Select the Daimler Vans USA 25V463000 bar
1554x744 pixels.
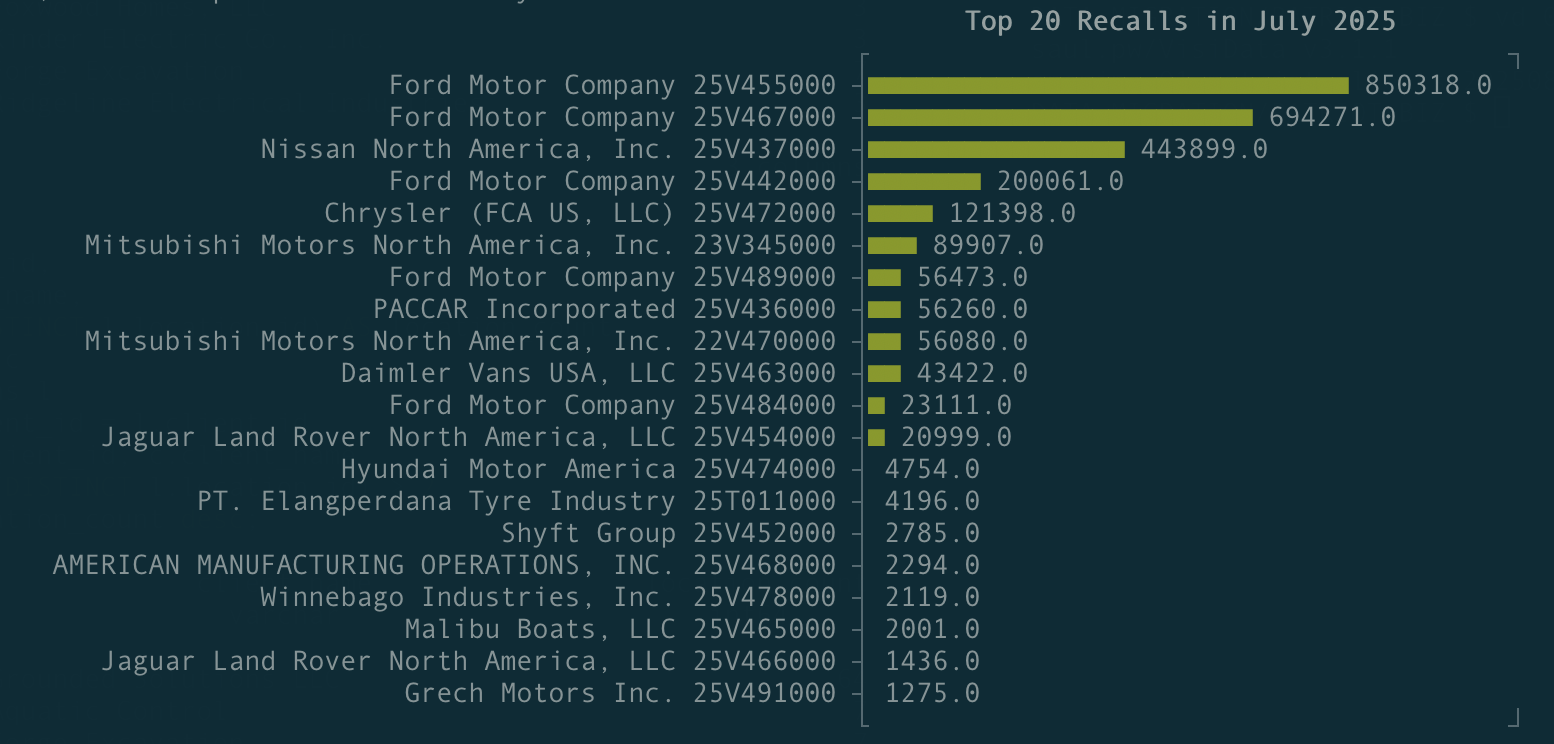(885, 372)
